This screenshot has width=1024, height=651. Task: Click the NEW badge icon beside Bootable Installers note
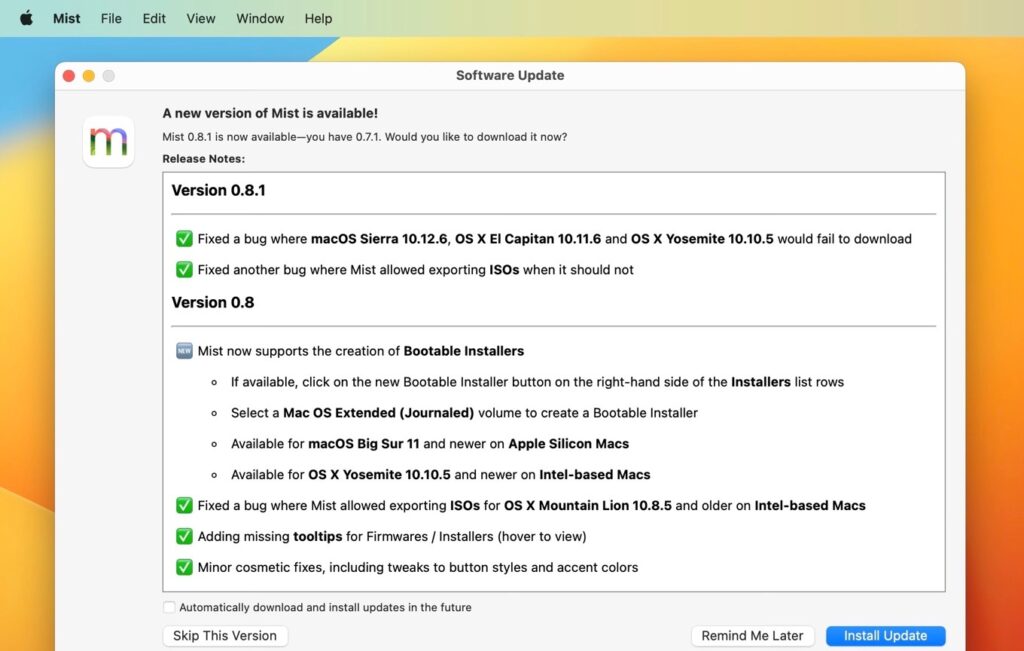pos(184,351)
